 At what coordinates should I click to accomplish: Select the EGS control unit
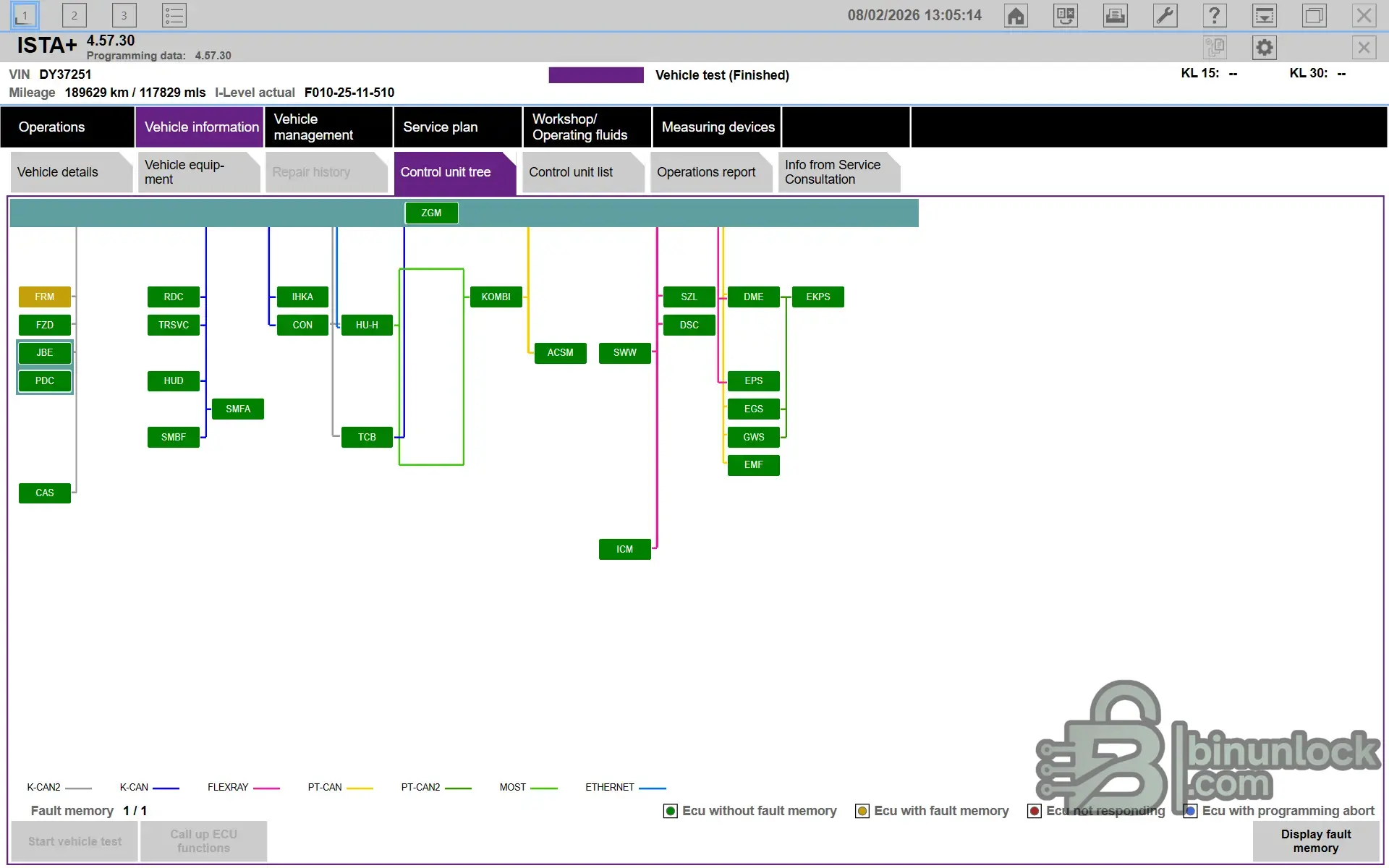[x=754, y=409]
